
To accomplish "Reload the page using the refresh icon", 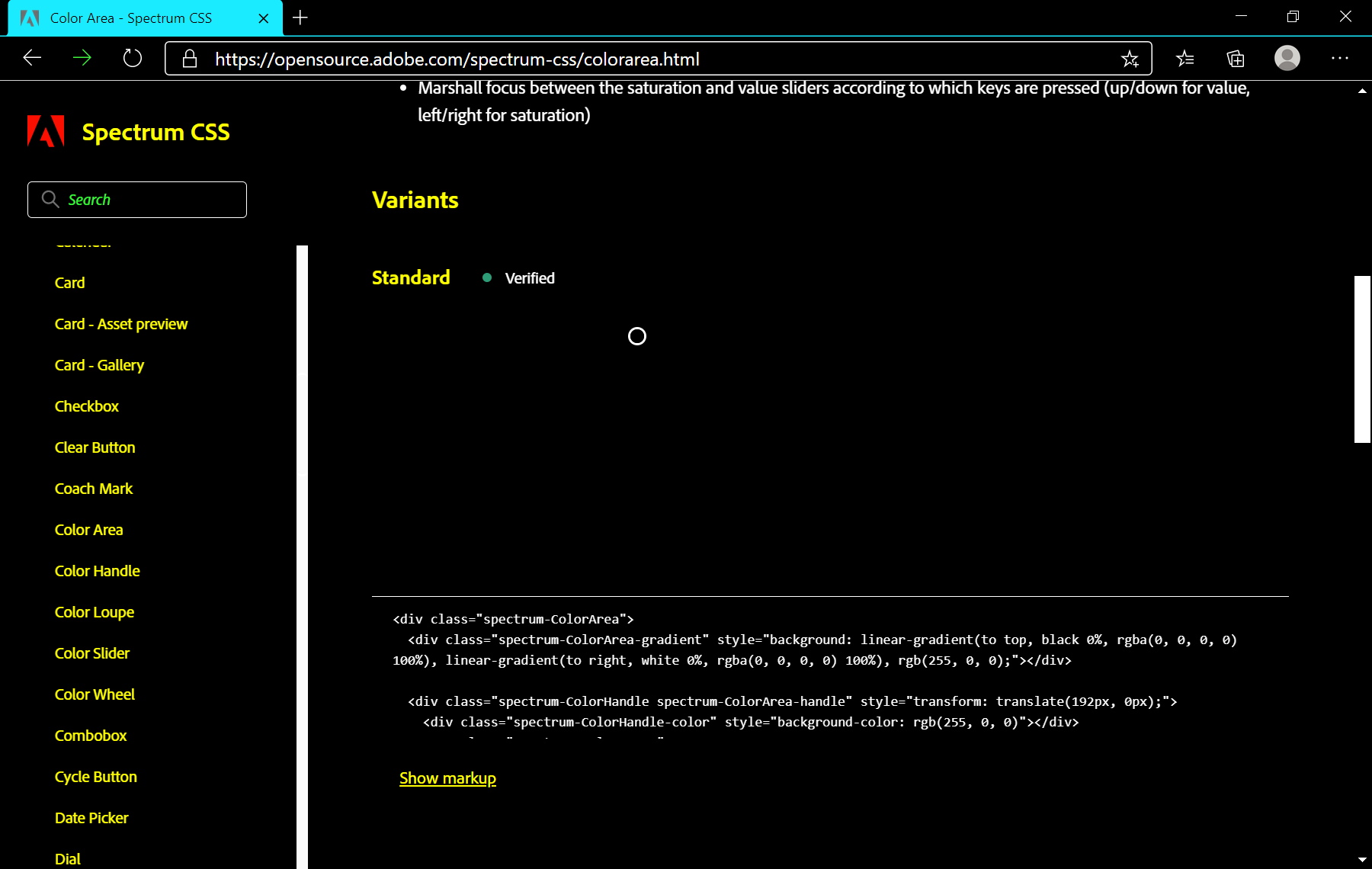I will [x=132, y=58].
